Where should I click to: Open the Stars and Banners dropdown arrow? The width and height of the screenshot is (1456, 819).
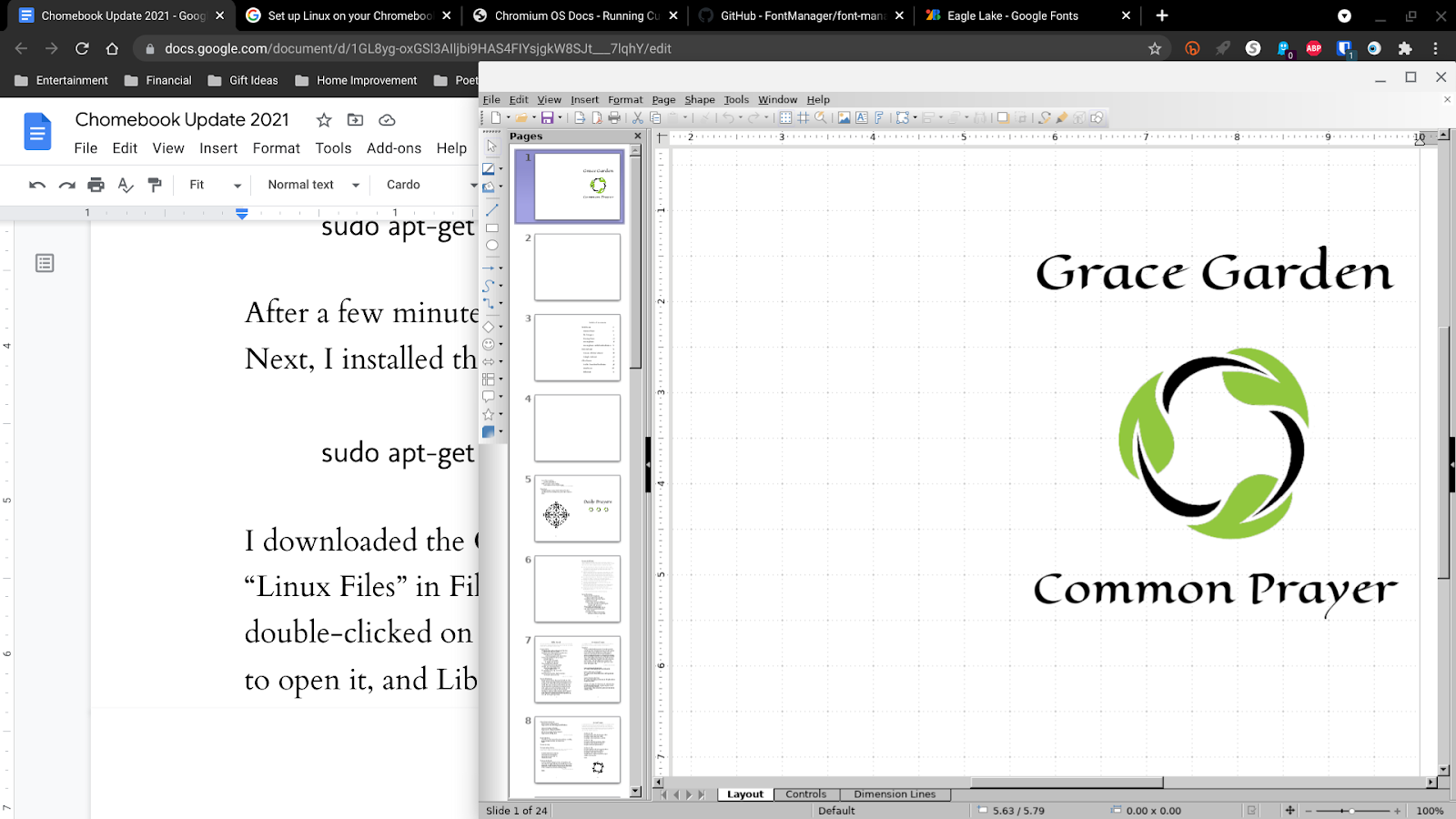click(500, 414)
